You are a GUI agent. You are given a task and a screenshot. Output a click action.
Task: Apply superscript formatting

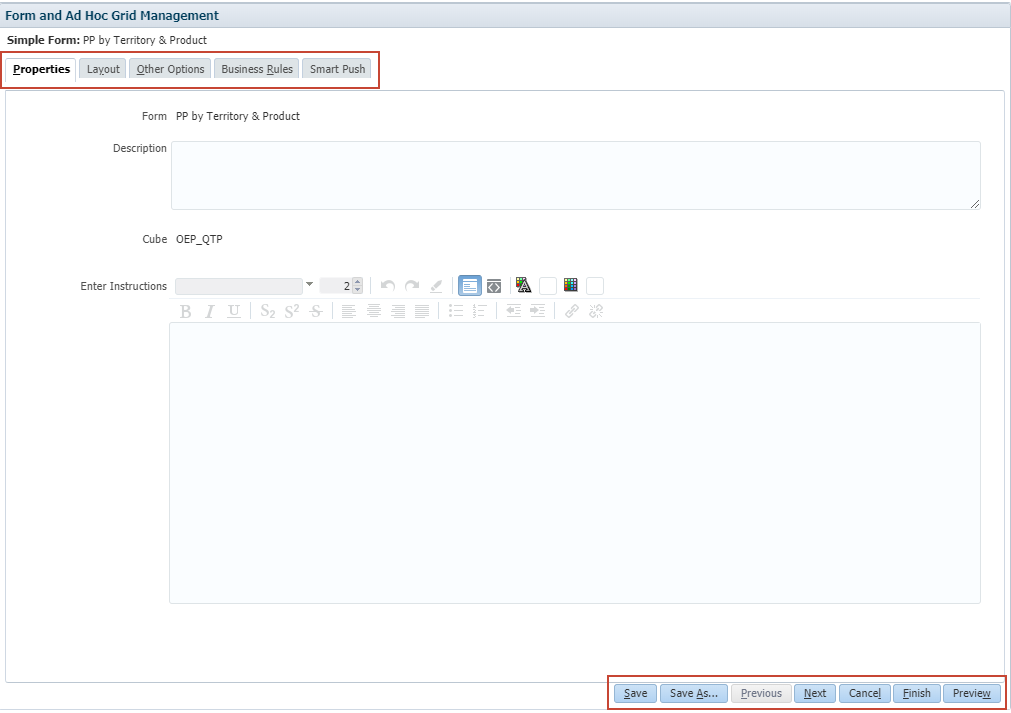(x=292, y=311)
